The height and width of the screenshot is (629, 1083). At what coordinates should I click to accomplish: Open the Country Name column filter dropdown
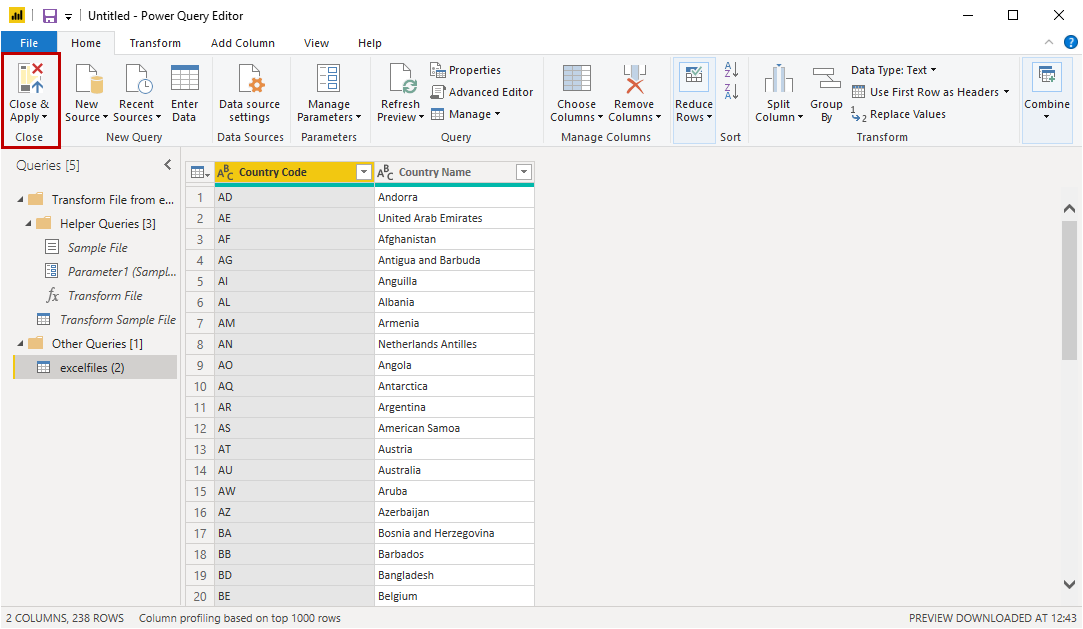523,173
